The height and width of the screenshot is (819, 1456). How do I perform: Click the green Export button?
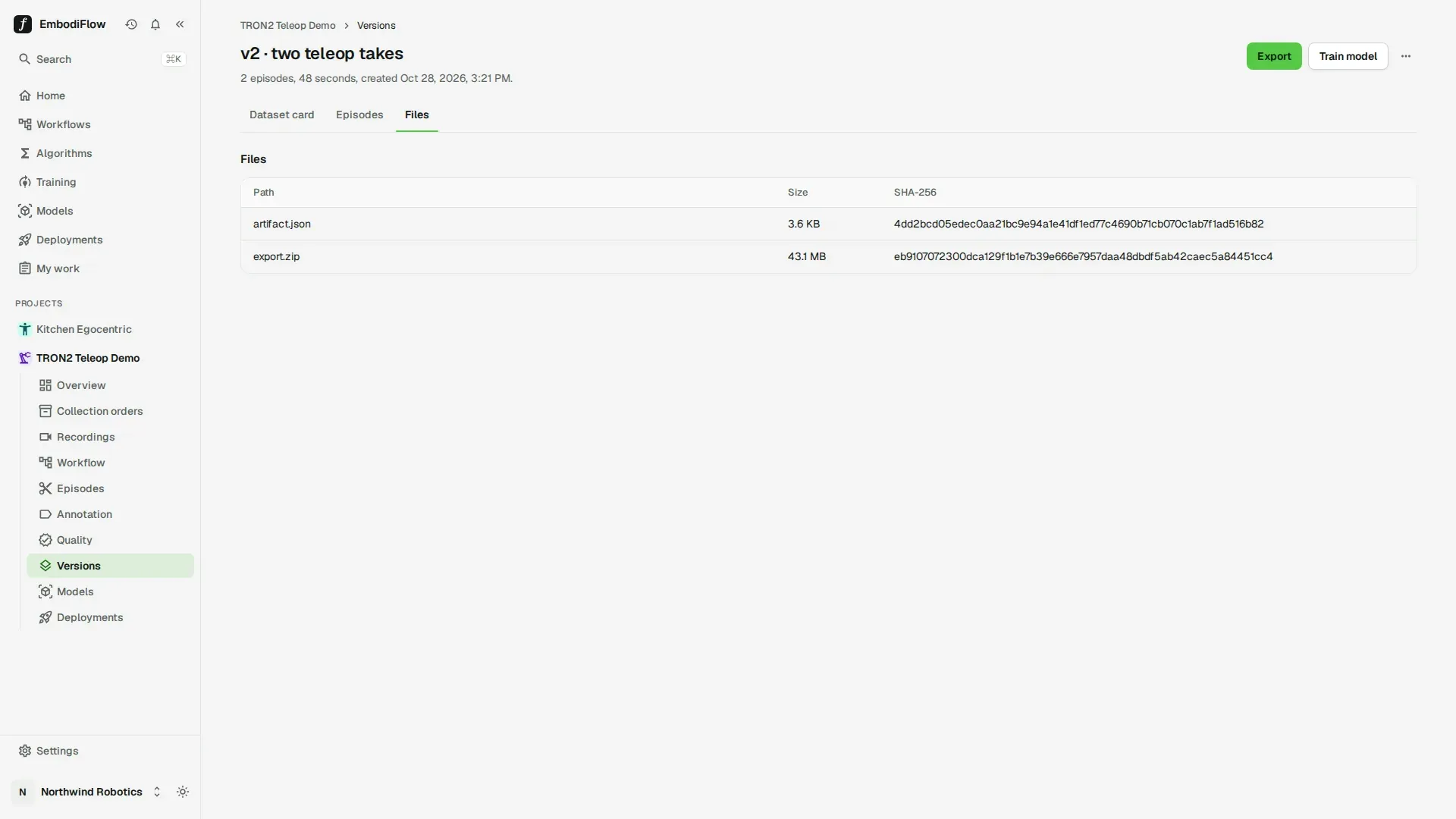1274,56
